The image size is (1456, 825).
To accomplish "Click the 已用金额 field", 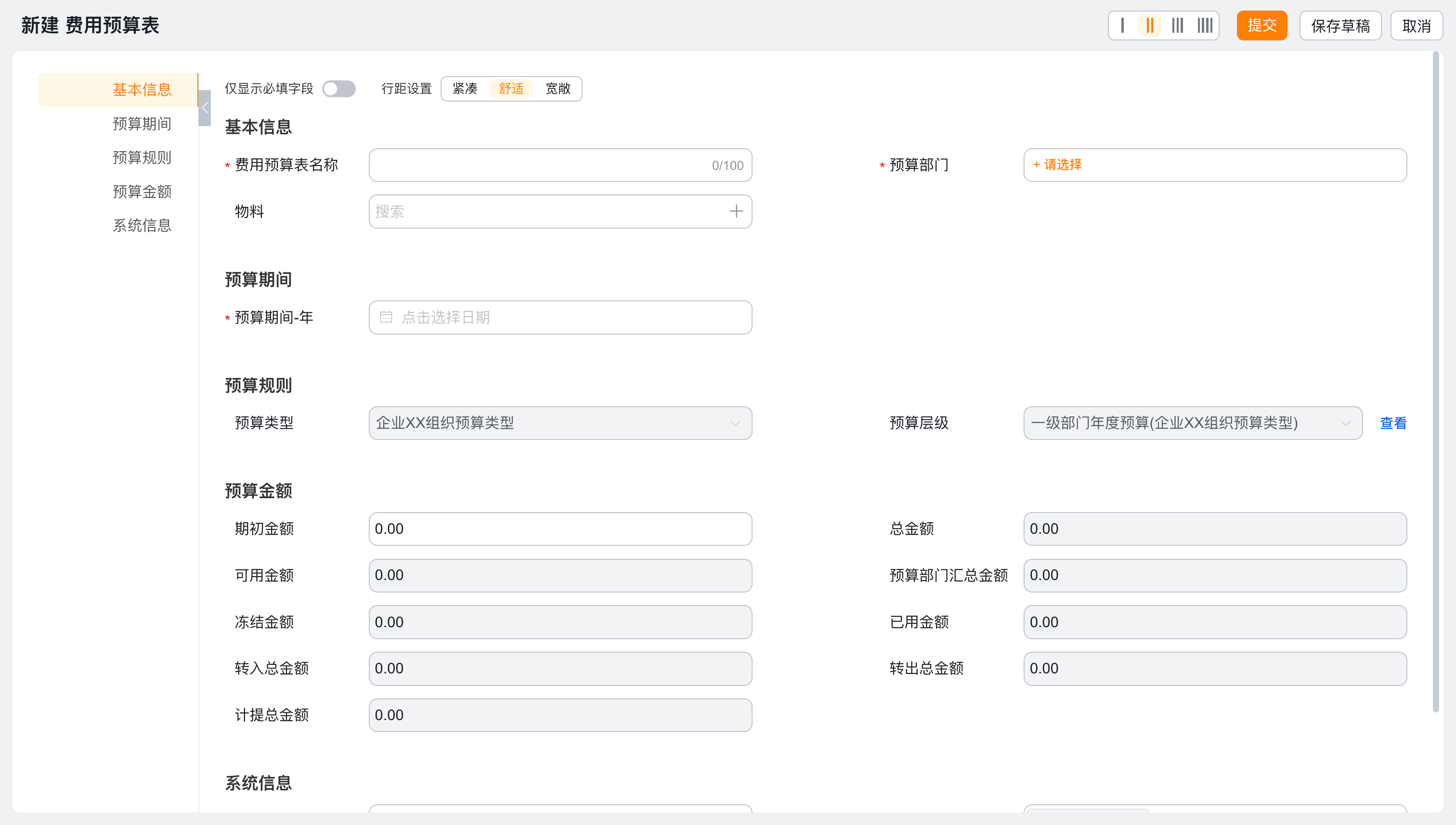I will pyautogui.click(x=1215, y=622).
